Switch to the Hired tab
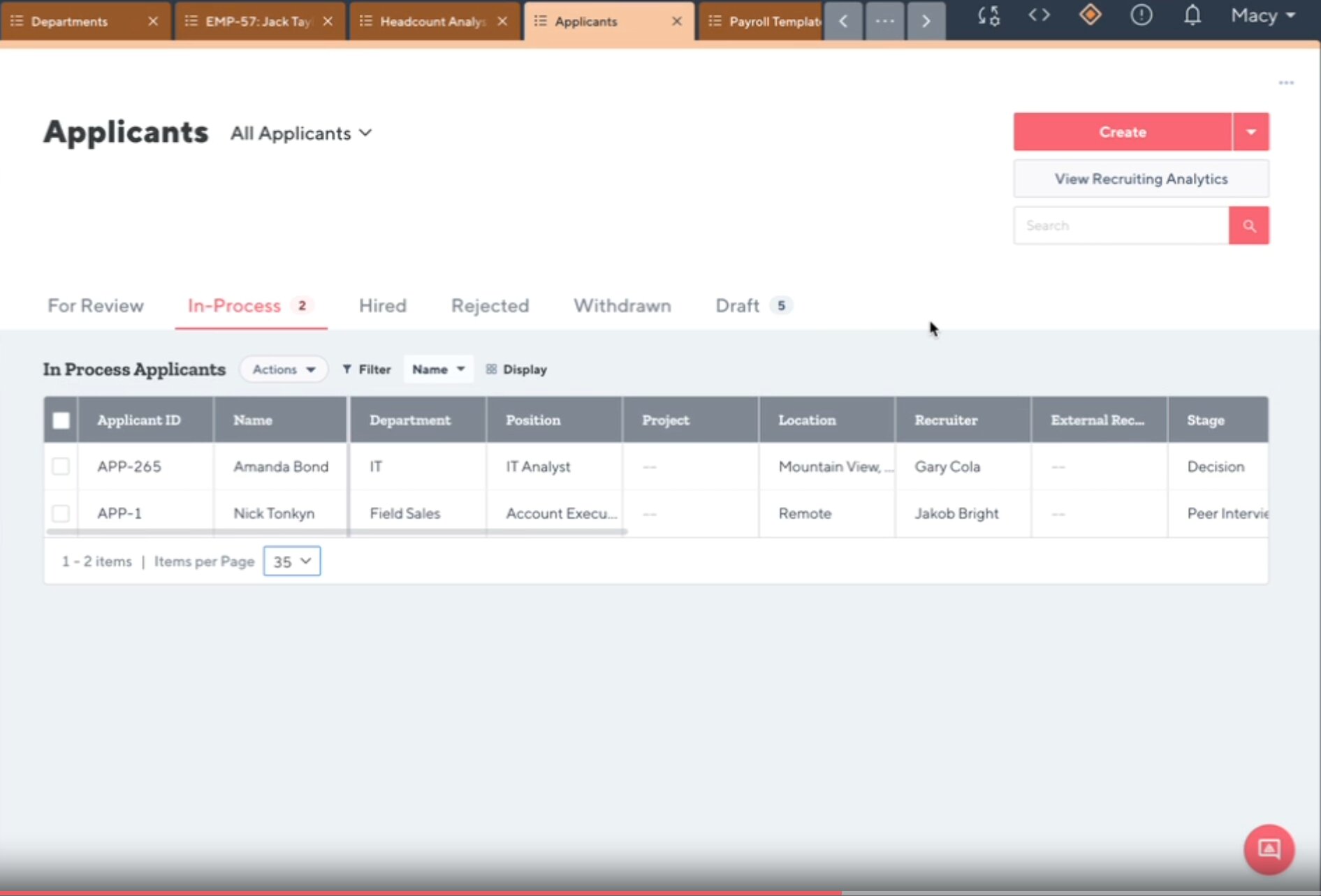 (382, 306)
